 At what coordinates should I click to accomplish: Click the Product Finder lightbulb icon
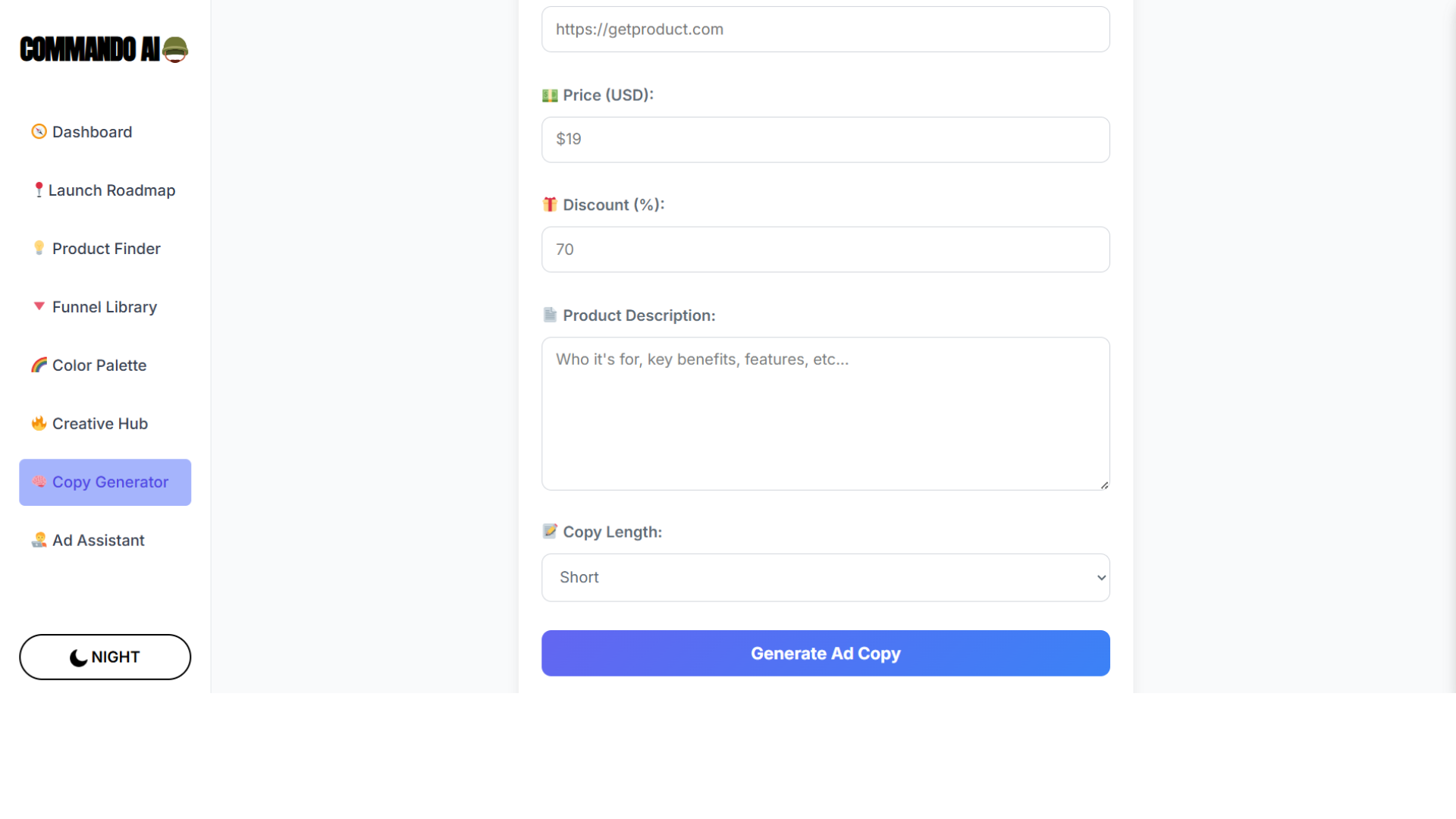[x=39, y=248]
